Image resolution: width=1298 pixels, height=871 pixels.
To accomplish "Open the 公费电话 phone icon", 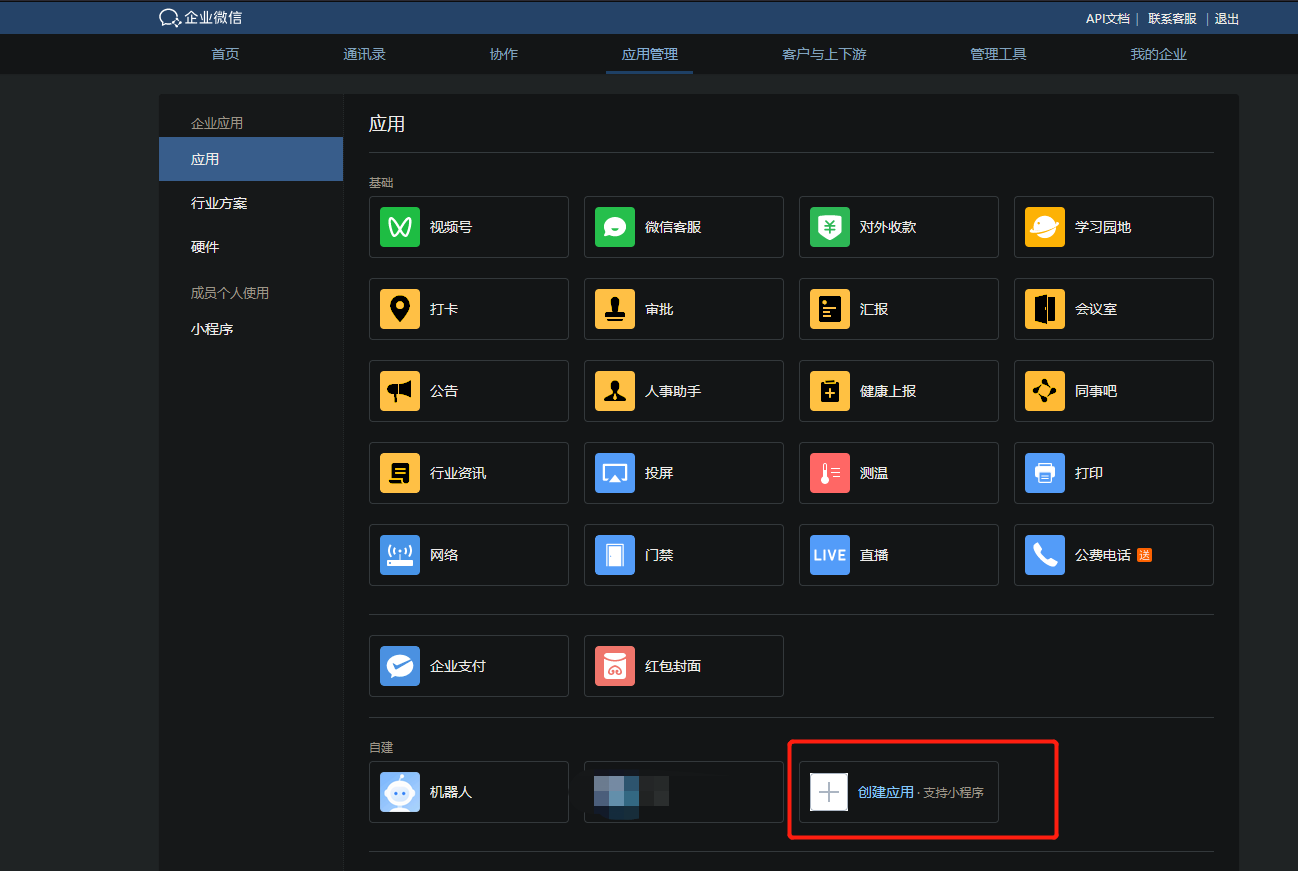I will (x=1045, y=555).
